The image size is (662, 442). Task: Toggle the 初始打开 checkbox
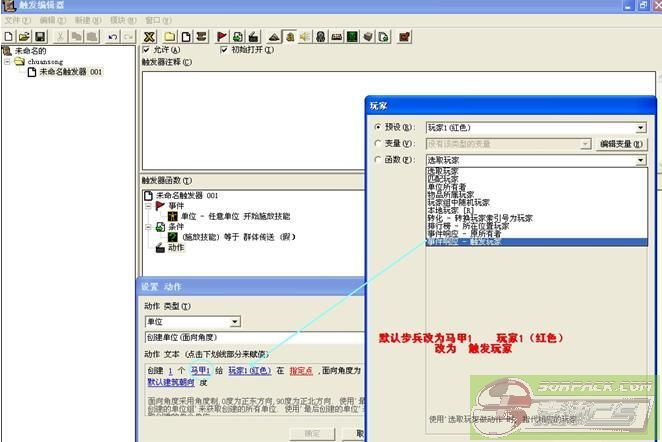click(224, 49)
